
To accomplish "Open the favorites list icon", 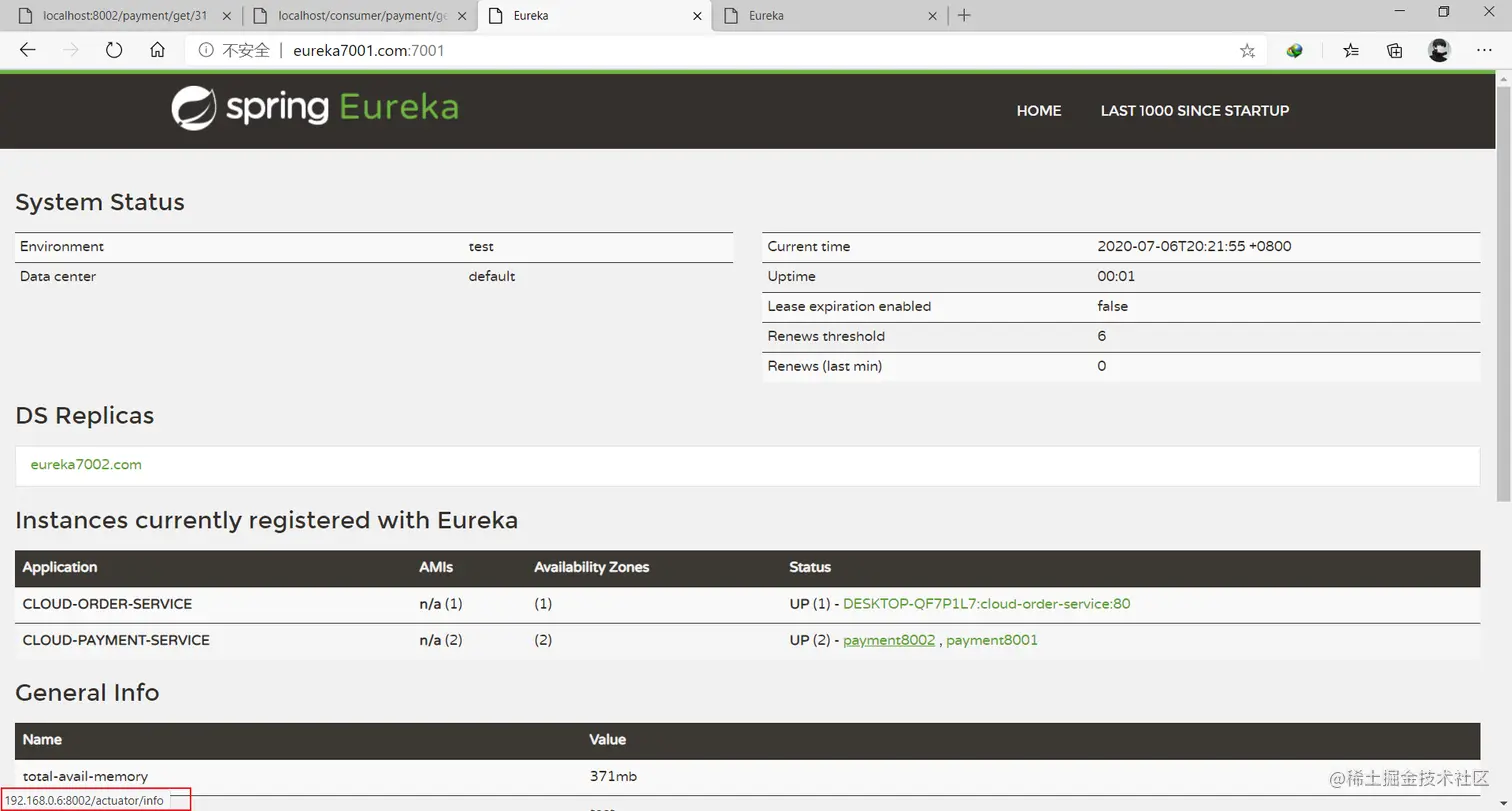I will click(x=1351, y=51).
